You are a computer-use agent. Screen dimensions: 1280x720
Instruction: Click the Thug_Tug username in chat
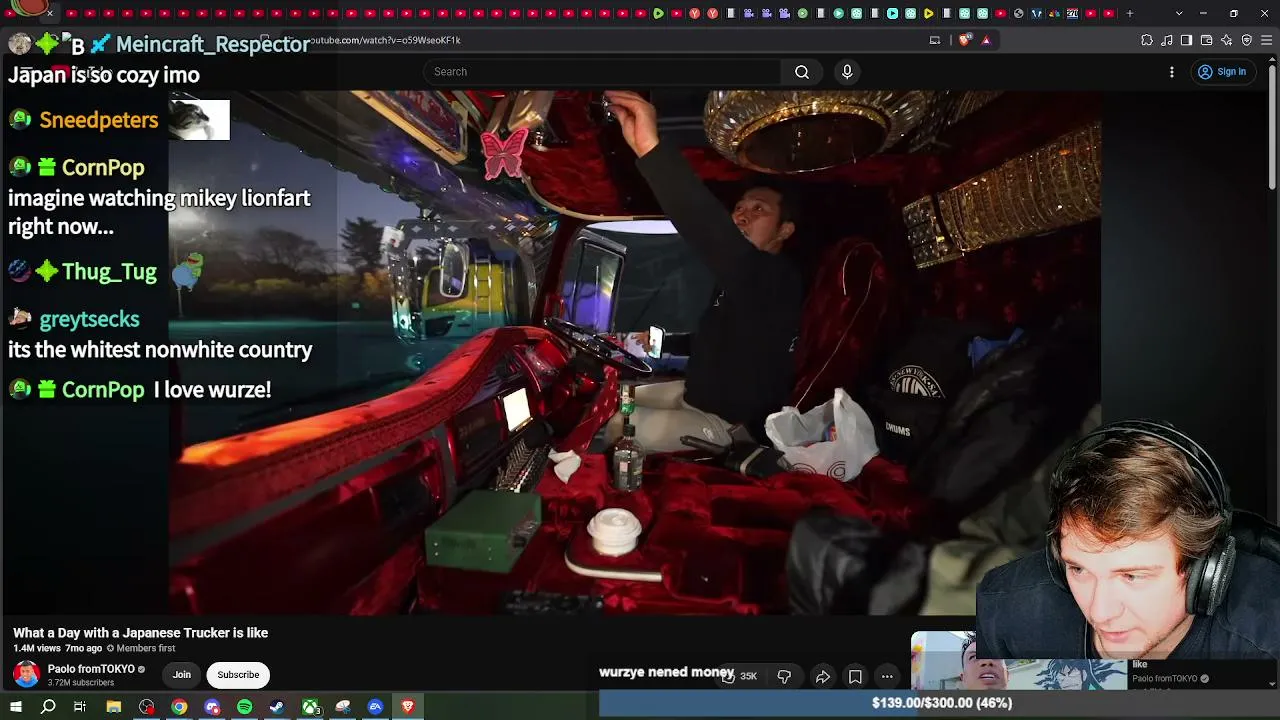tap(109, 272)
